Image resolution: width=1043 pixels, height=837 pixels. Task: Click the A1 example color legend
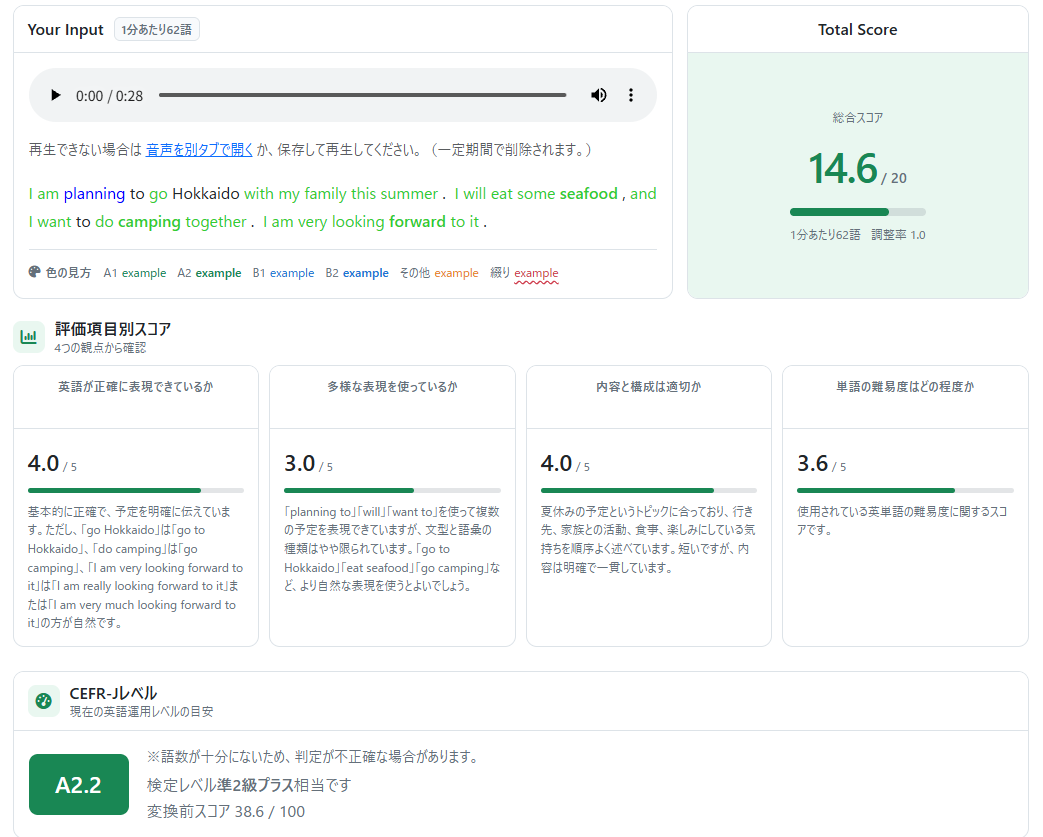(134, 273)
